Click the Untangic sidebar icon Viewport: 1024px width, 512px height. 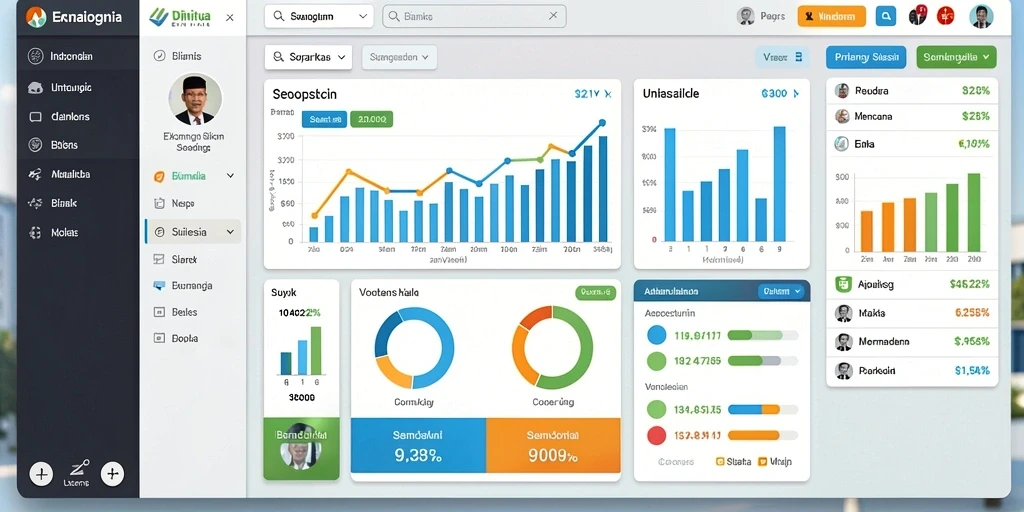pos(35,88)
